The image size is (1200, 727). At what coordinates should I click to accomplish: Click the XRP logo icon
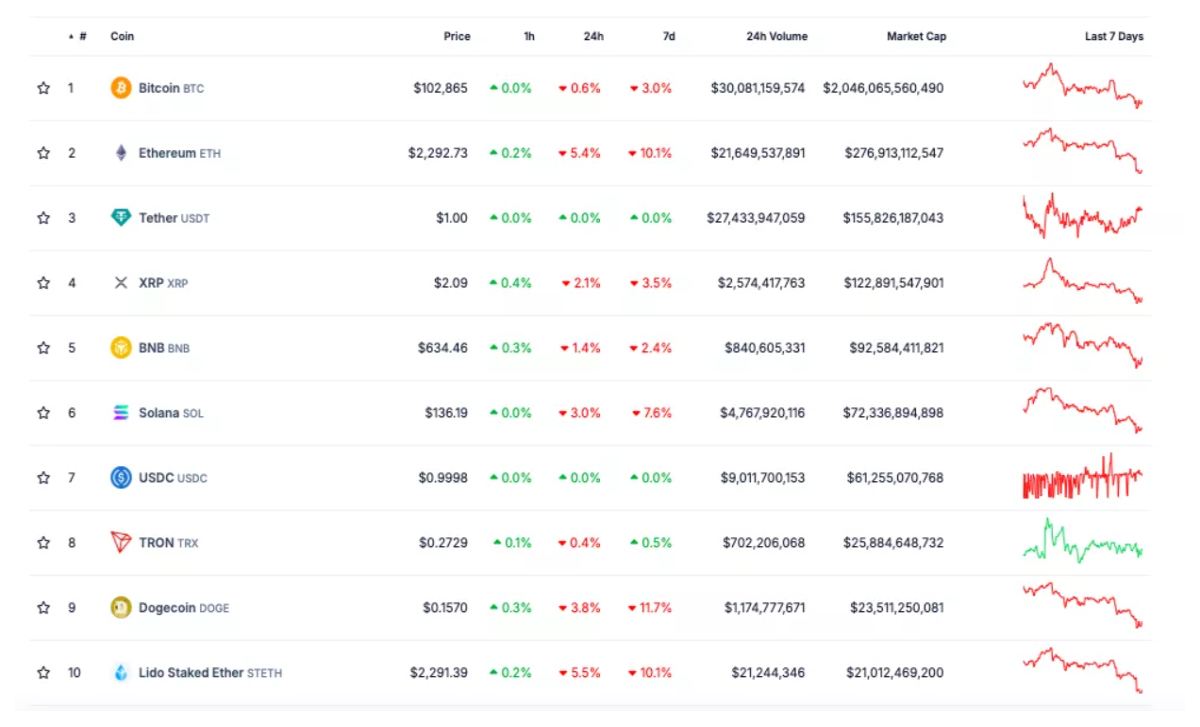(x=121, y=283)
